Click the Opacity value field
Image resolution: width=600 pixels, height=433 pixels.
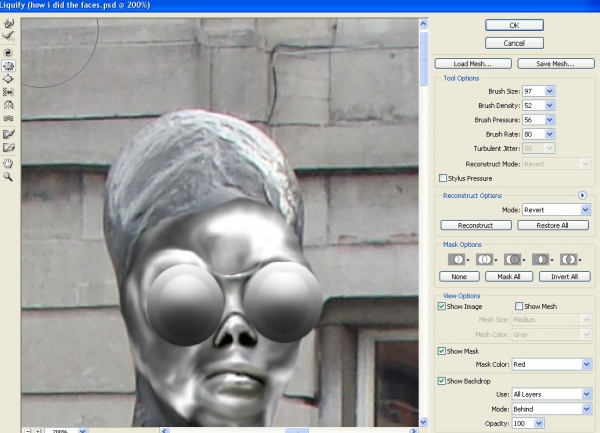pos(523,423)
